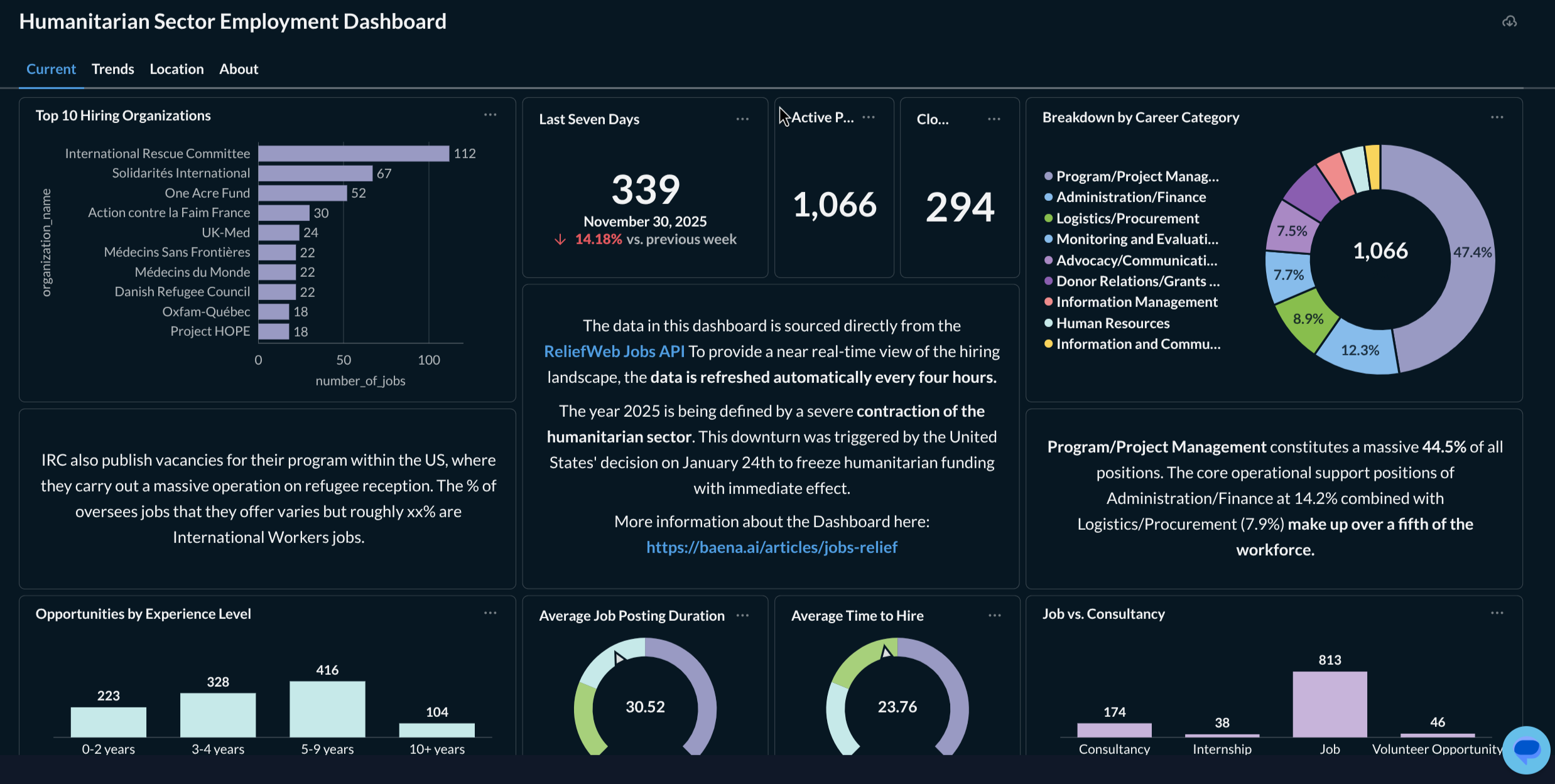
Task: Click the cloud download export icon
Action: (x=1510, y=21)
